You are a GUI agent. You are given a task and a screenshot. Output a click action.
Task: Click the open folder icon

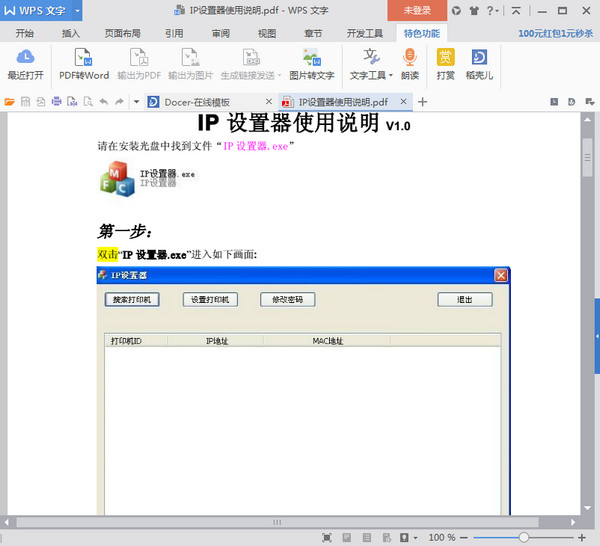(x=10, y=102)
